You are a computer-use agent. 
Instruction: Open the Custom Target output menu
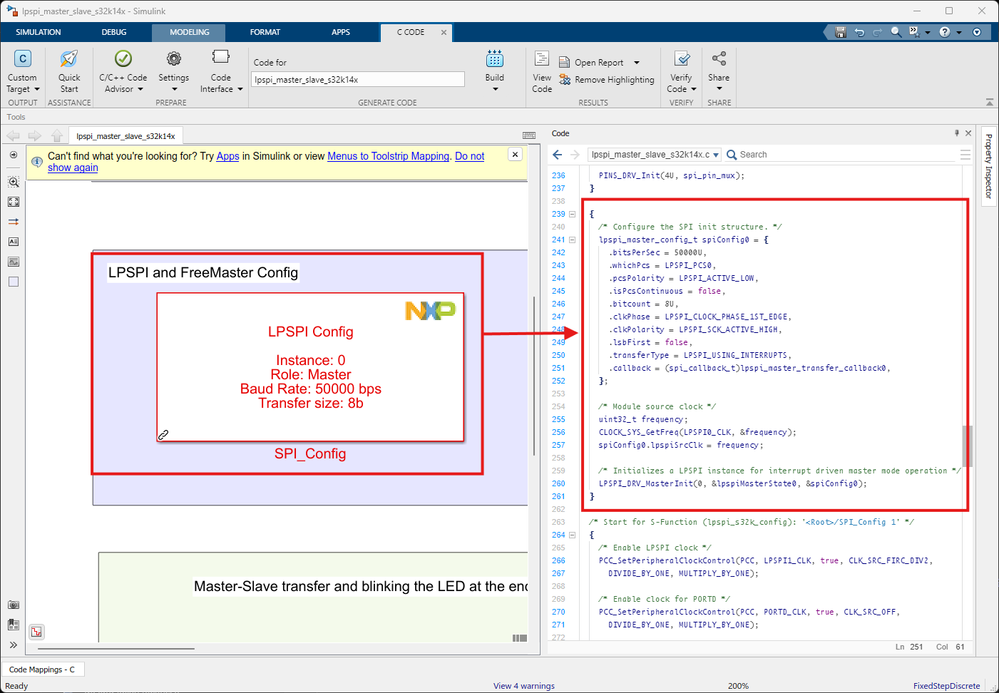23,72
